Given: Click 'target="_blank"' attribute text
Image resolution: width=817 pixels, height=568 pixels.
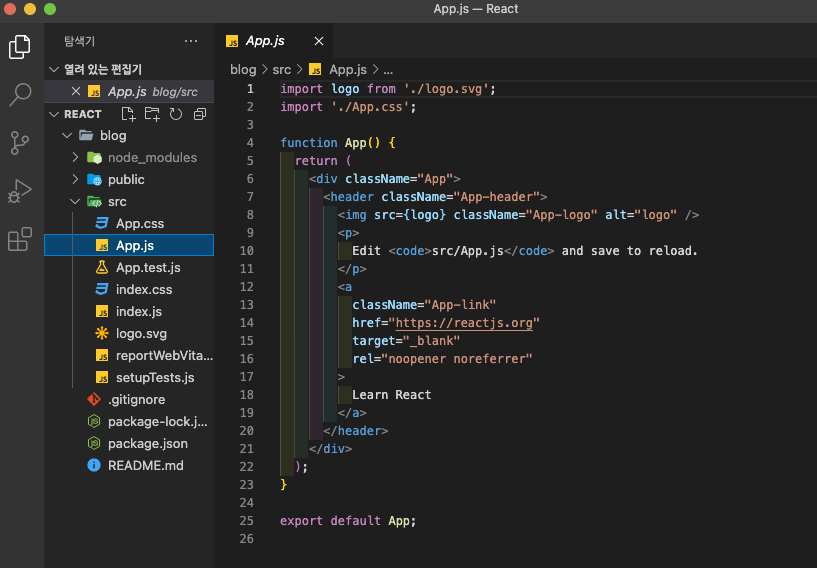Looking at the screenshot, I should click(x=406, y=341).
